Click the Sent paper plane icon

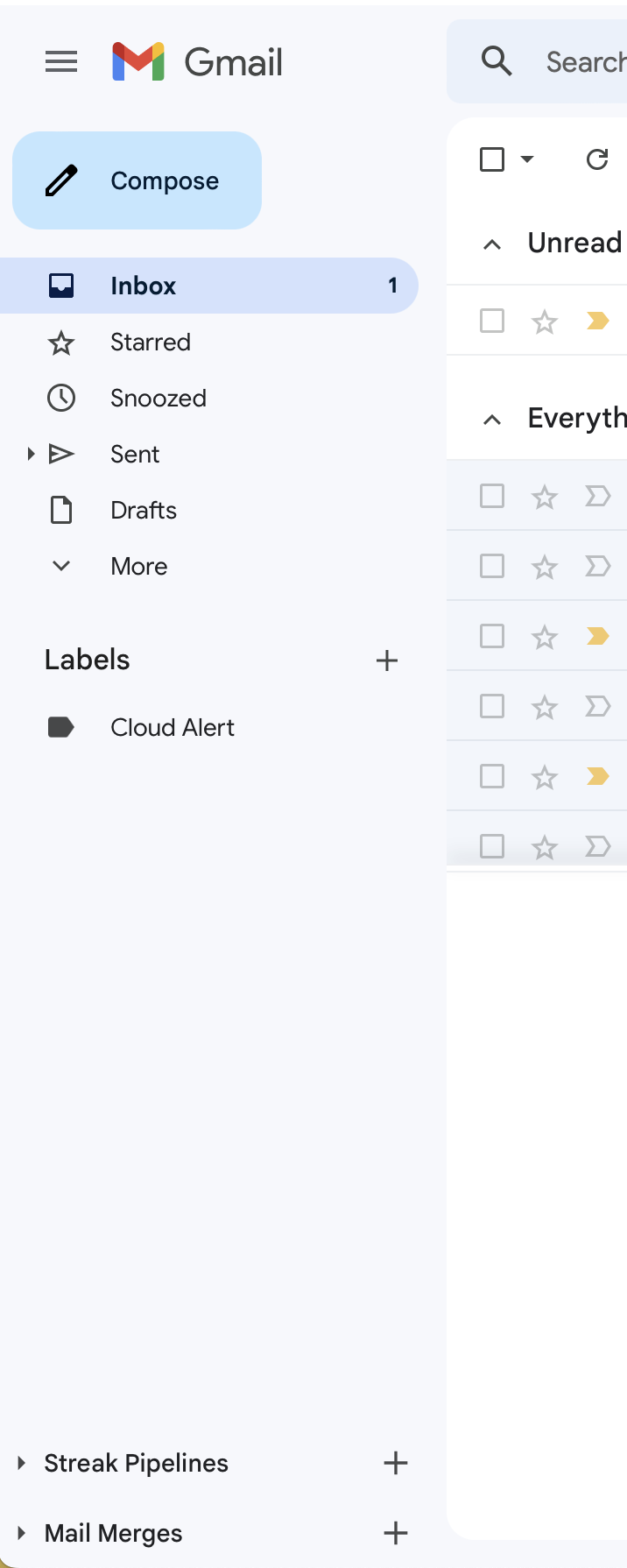(x=61, y=454)
